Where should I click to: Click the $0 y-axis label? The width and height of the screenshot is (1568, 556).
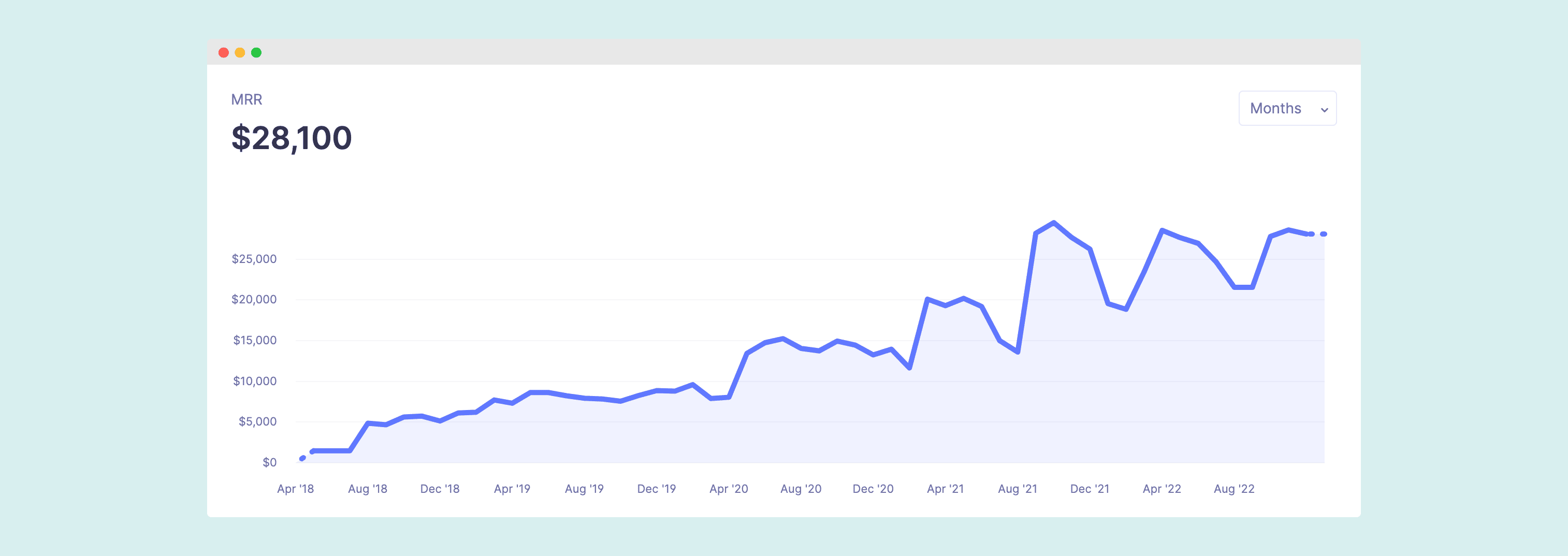269,462
